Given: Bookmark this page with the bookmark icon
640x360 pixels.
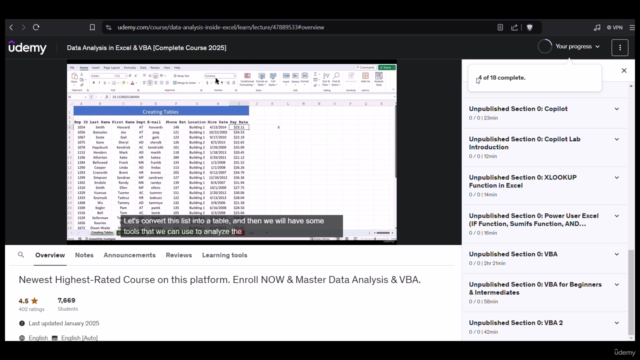Looking at the screenshot, I should tap(92, 27).
